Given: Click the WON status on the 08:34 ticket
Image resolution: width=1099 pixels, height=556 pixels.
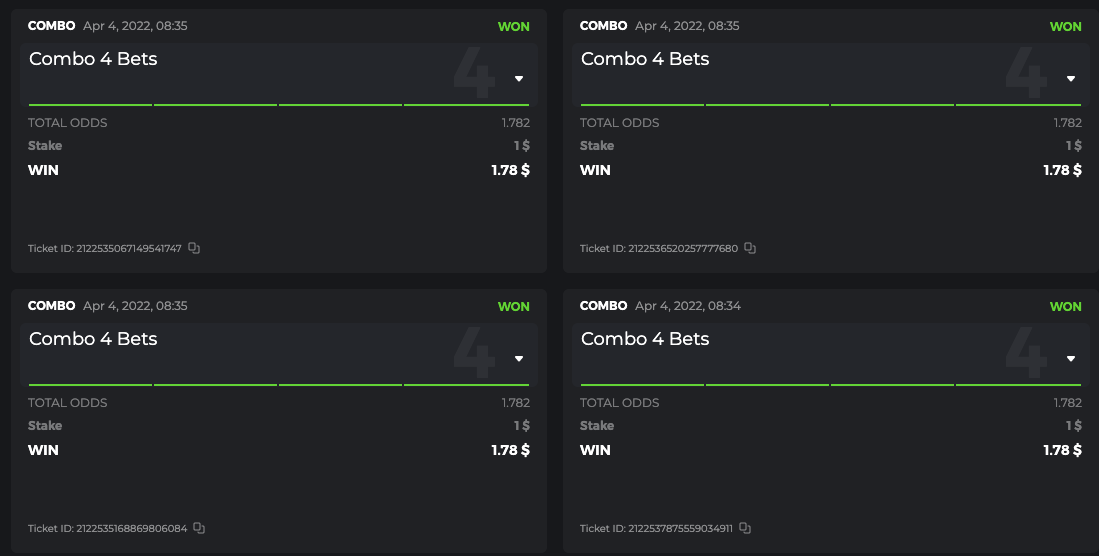Looking at the screenshot, I should coord(1065,306).
